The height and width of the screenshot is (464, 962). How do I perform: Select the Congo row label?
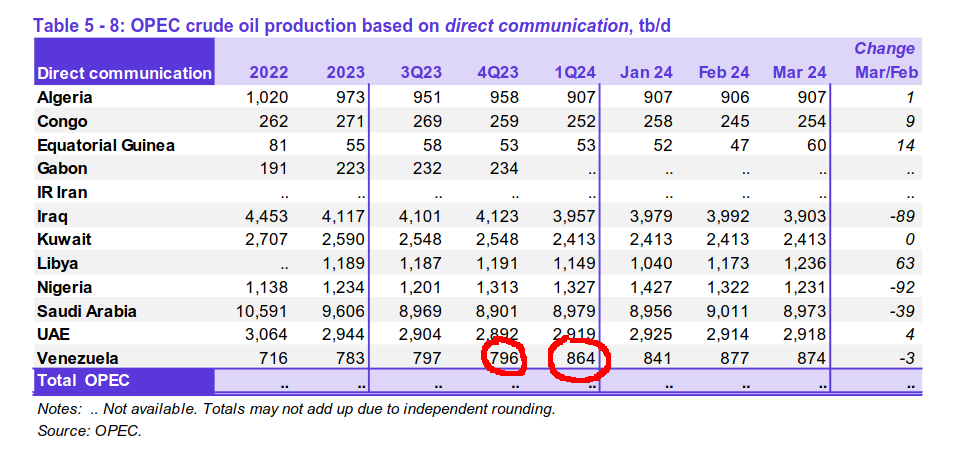tap(62, 122)
